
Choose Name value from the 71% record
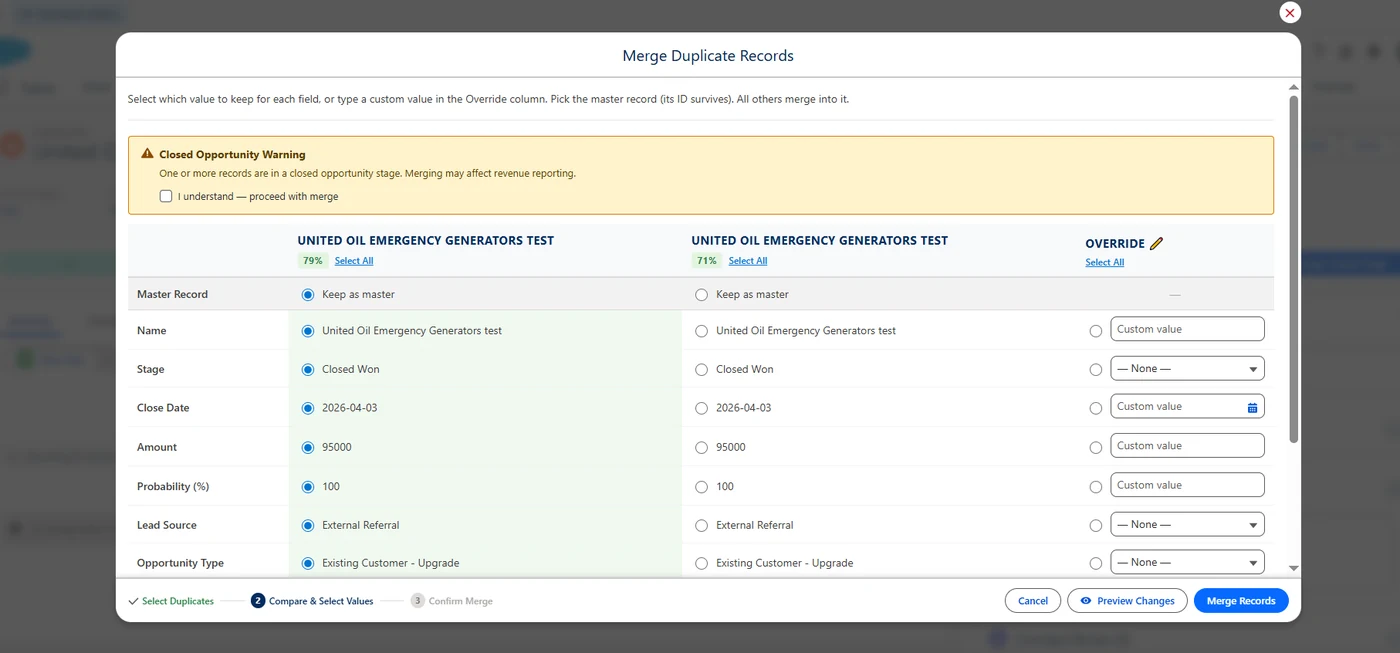[701, 331]
